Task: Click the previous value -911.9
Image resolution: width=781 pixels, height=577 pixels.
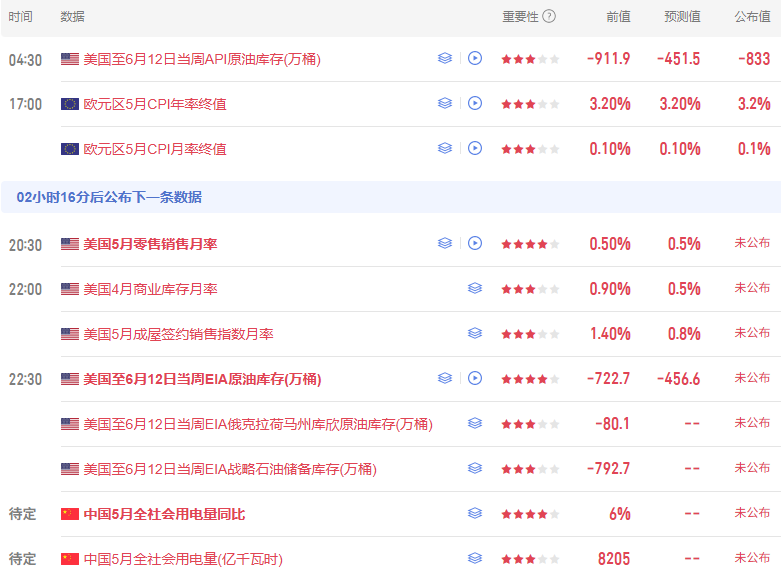Action: point(608,59)
